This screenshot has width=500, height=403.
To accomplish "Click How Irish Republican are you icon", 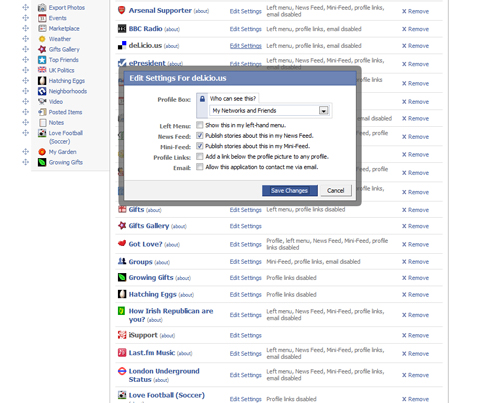I will click(x=122, y=311).
